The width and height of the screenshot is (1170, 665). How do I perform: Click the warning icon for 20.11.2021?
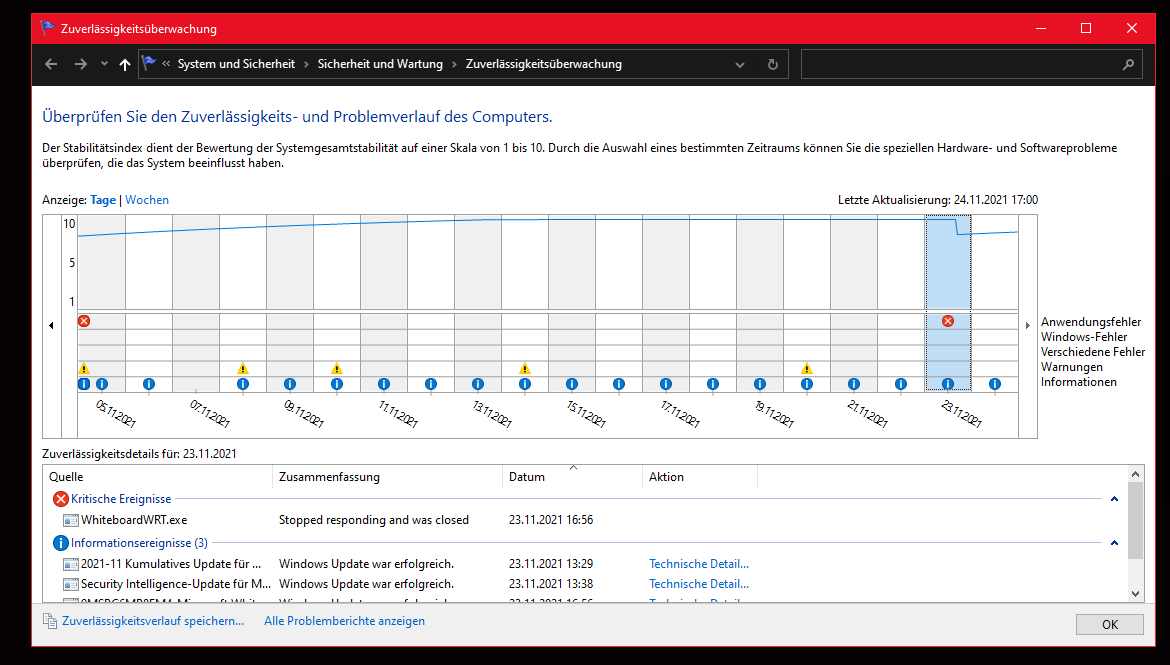pos(807,368)
